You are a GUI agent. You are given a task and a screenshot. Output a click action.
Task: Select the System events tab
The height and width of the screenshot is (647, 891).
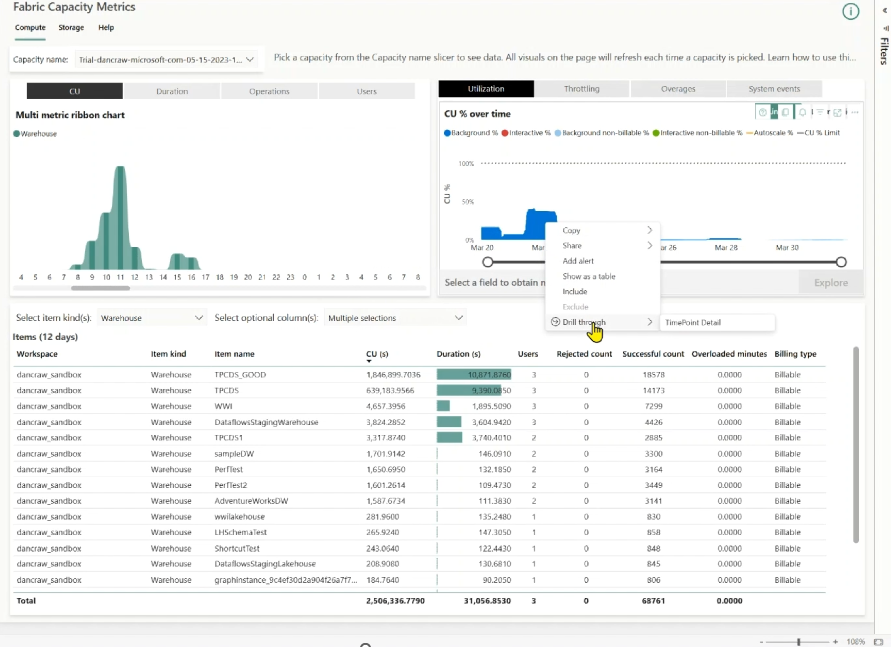coord(775,89)
